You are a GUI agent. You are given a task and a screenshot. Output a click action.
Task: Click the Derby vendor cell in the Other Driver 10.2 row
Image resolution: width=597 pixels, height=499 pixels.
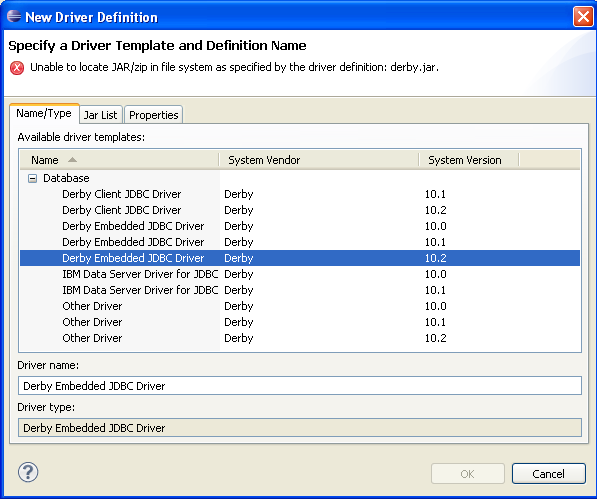239,338
